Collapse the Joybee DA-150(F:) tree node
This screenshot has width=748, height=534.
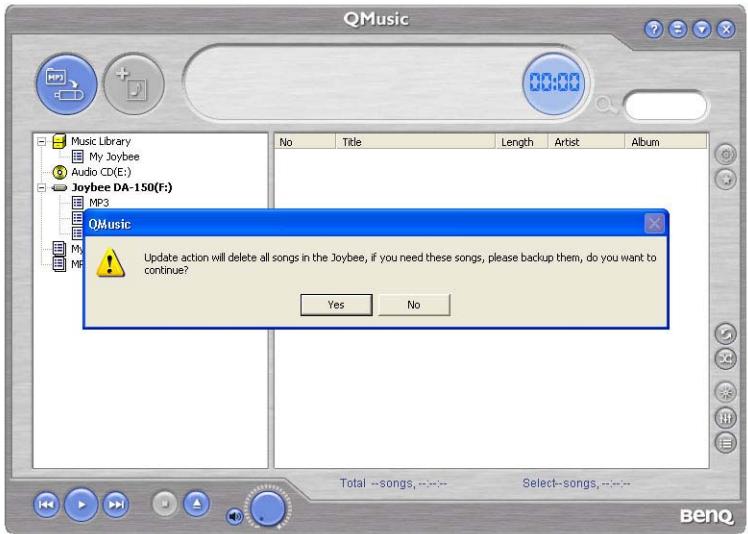click(x=42, y=188)
